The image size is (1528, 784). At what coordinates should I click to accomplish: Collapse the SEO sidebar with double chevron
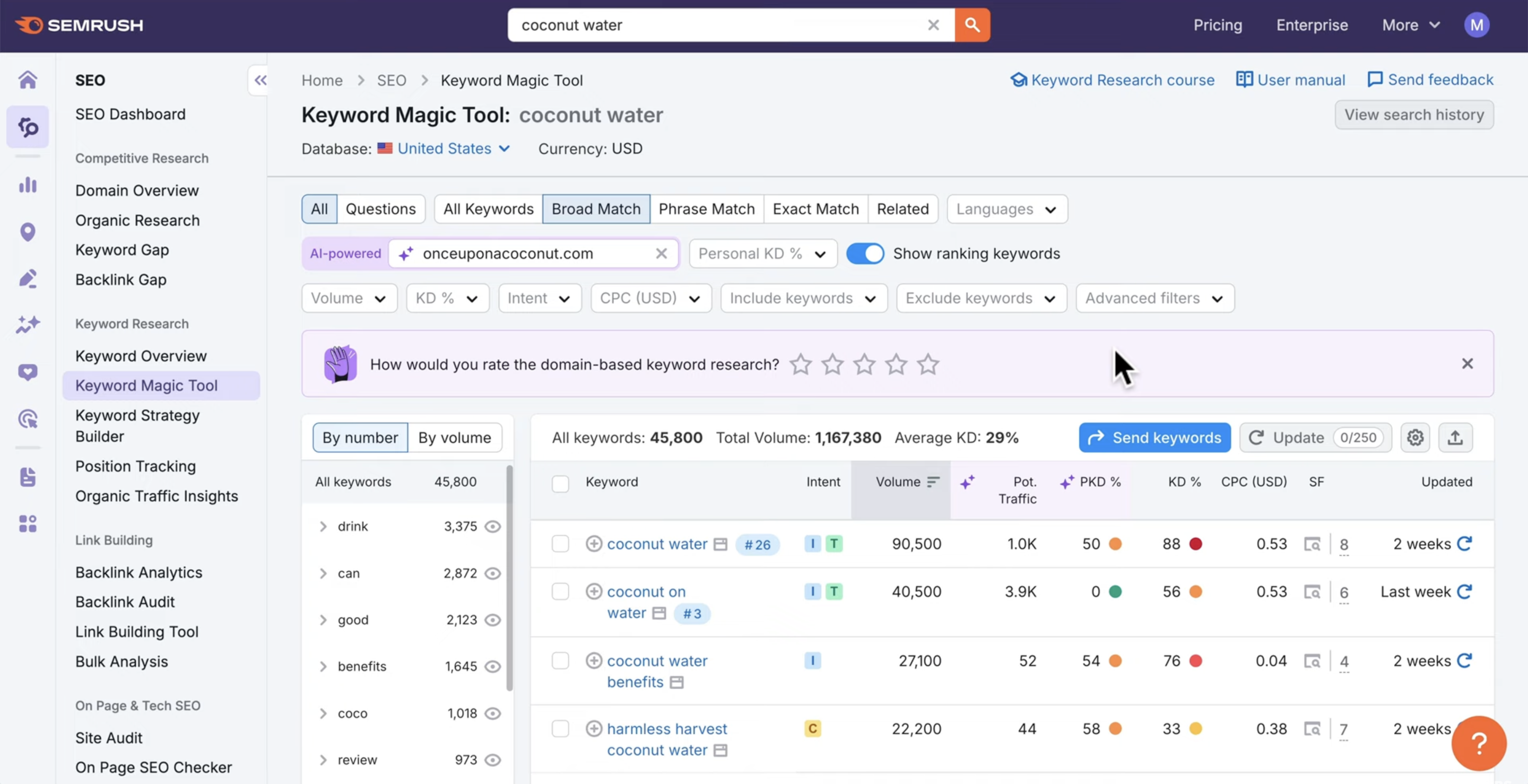(260, 80)
